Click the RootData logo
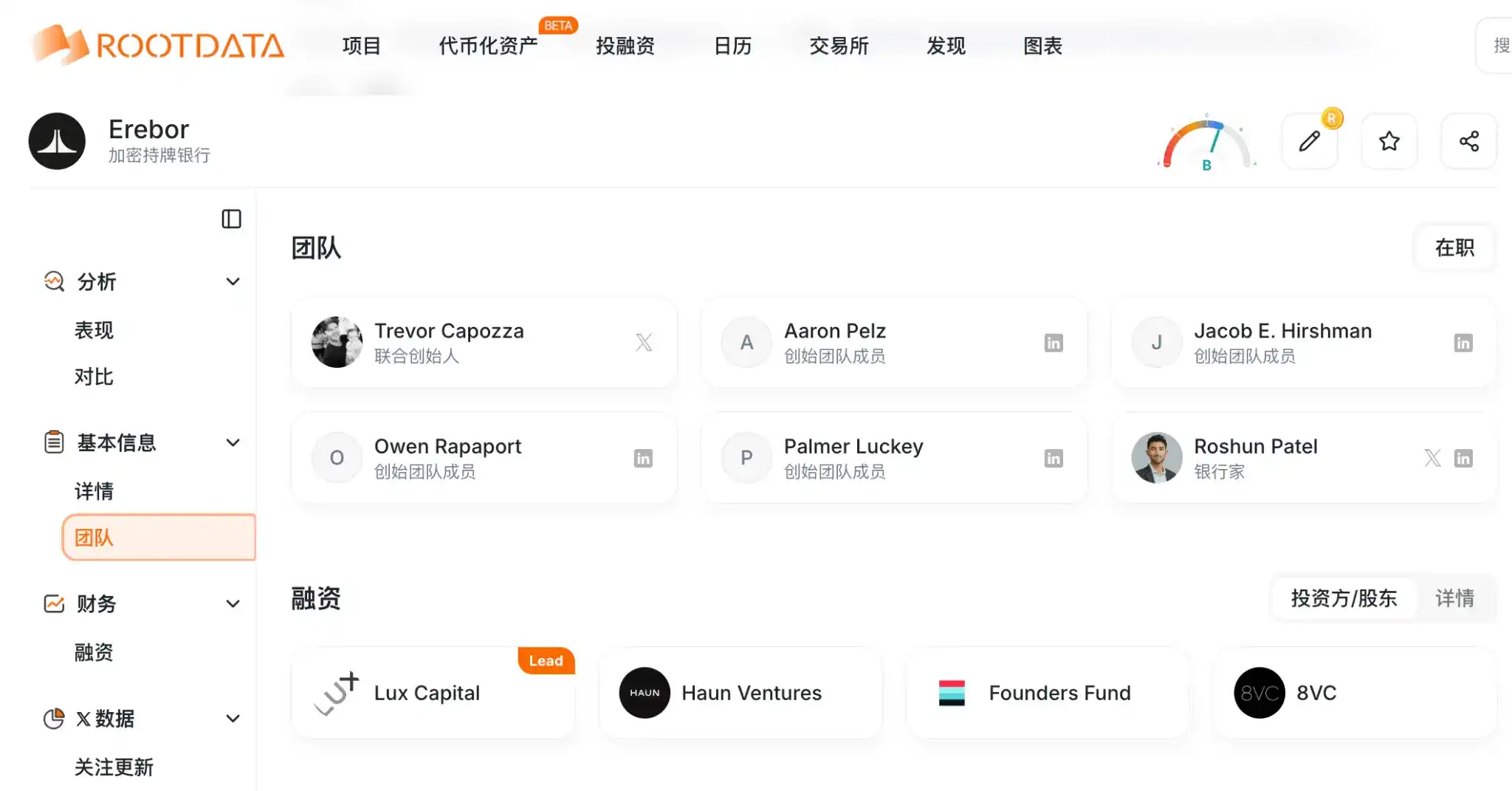Image resolution: width=1512 pixels, height=791 pixels. [157, 44]
